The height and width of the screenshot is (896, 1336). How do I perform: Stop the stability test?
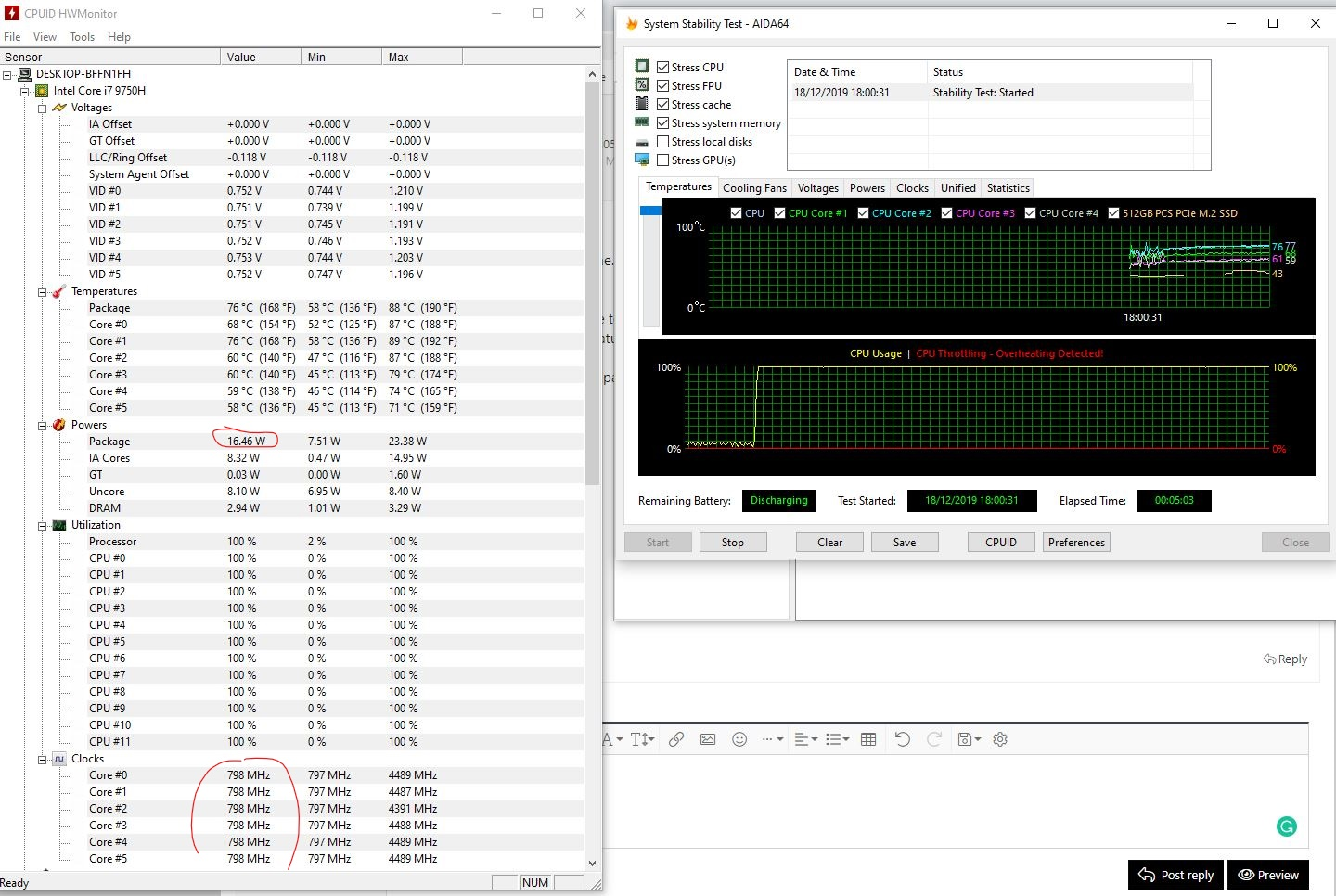(733, 543)
